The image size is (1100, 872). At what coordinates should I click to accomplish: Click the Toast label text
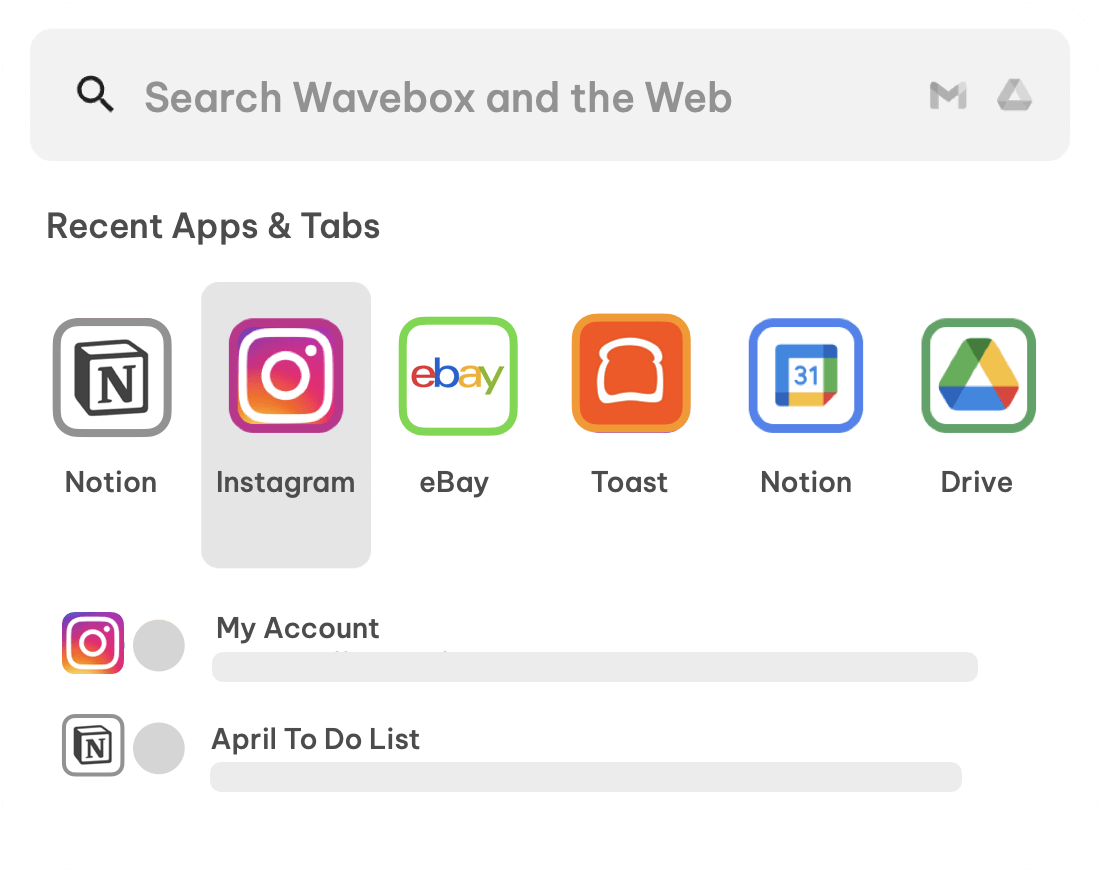[630, 482]
